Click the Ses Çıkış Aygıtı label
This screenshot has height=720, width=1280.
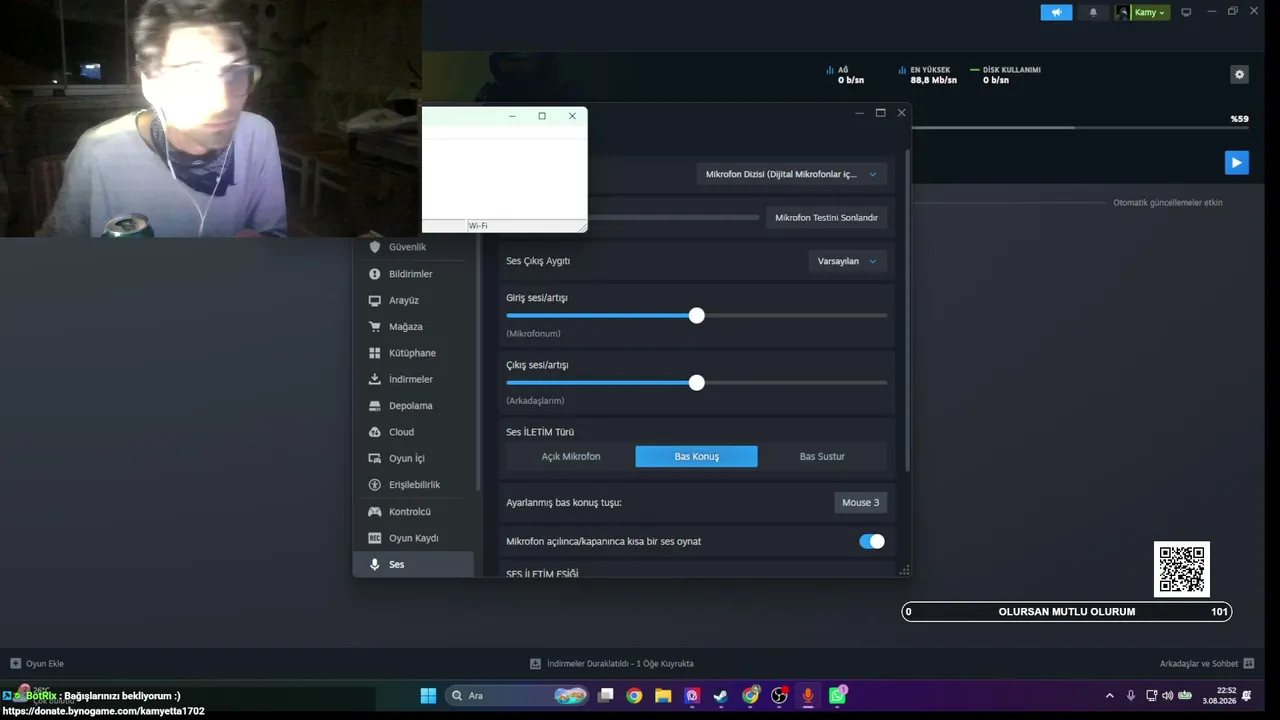538,261
